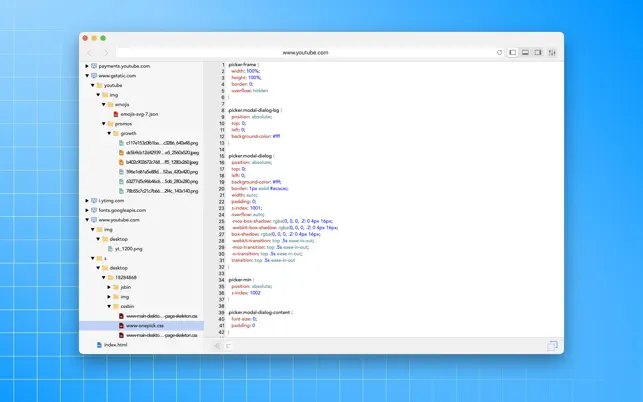Open the sliders settings icon in toolbar
Viewport: 643px width, 402px height.
point(552,53)
